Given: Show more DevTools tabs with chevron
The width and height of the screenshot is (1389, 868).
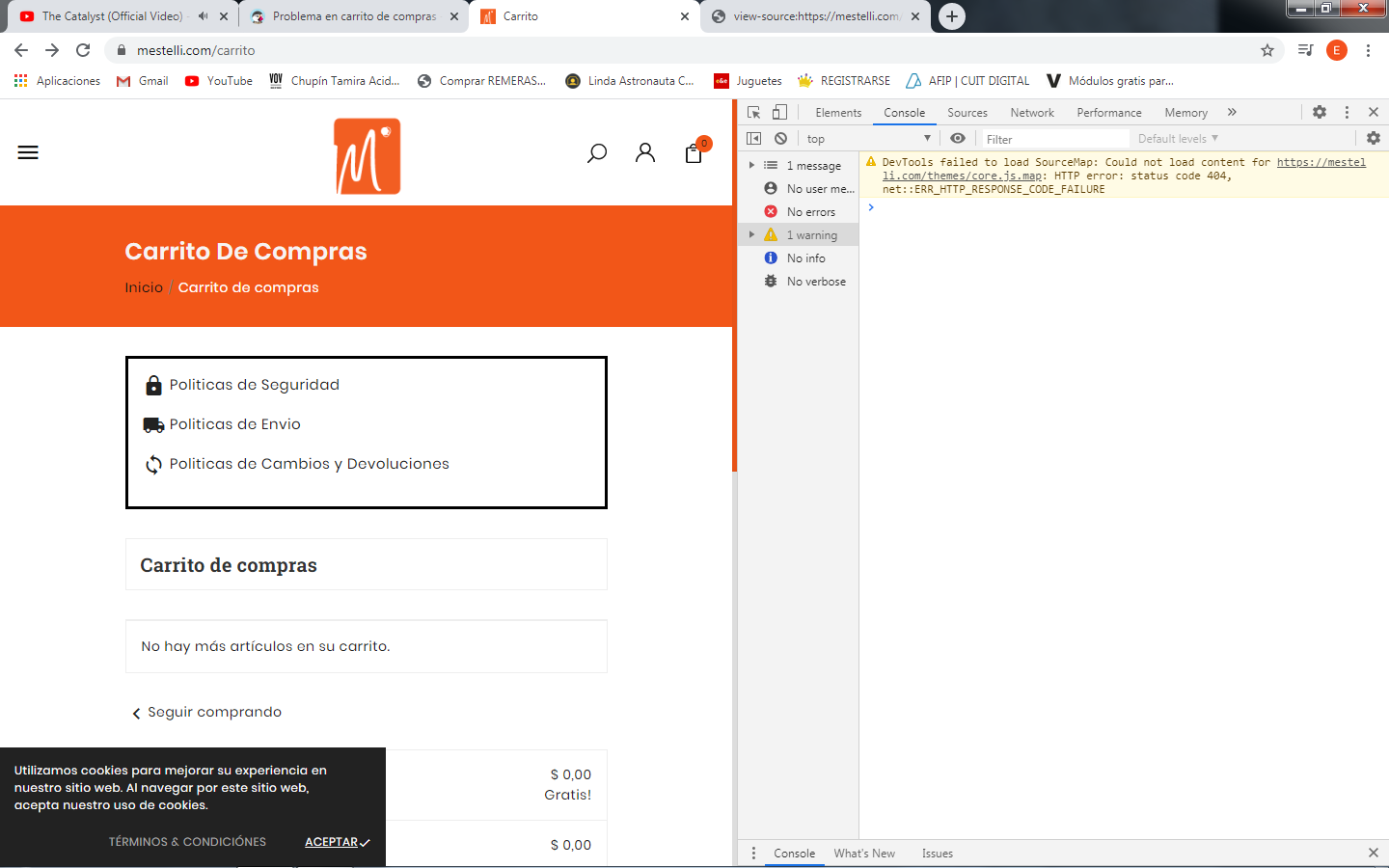Looking at the screenshot, I should (1232, 112).
